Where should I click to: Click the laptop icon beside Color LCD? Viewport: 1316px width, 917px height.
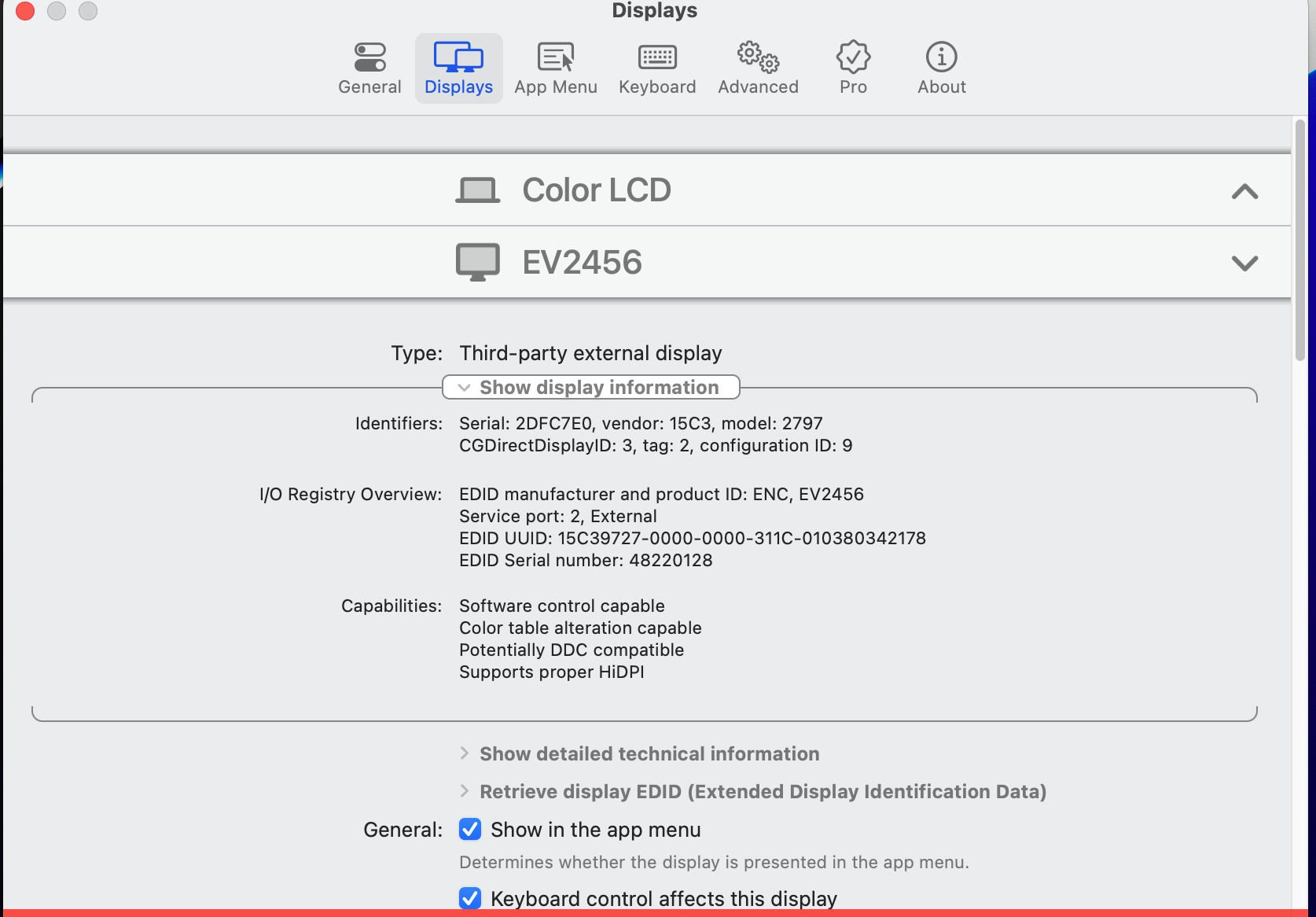(479, 190)
